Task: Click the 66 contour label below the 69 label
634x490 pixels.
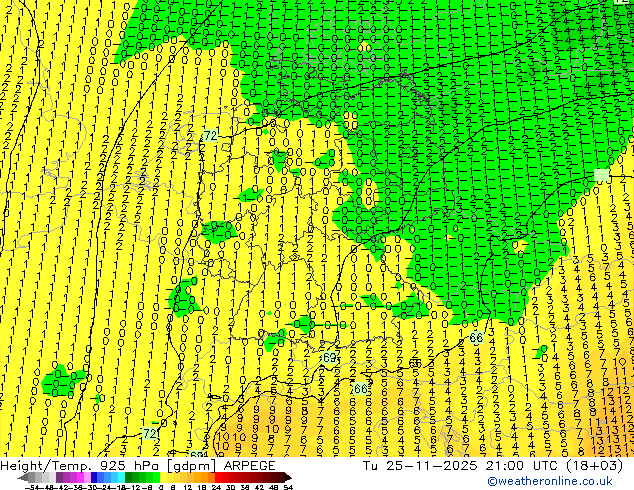Action: point(360,389)
